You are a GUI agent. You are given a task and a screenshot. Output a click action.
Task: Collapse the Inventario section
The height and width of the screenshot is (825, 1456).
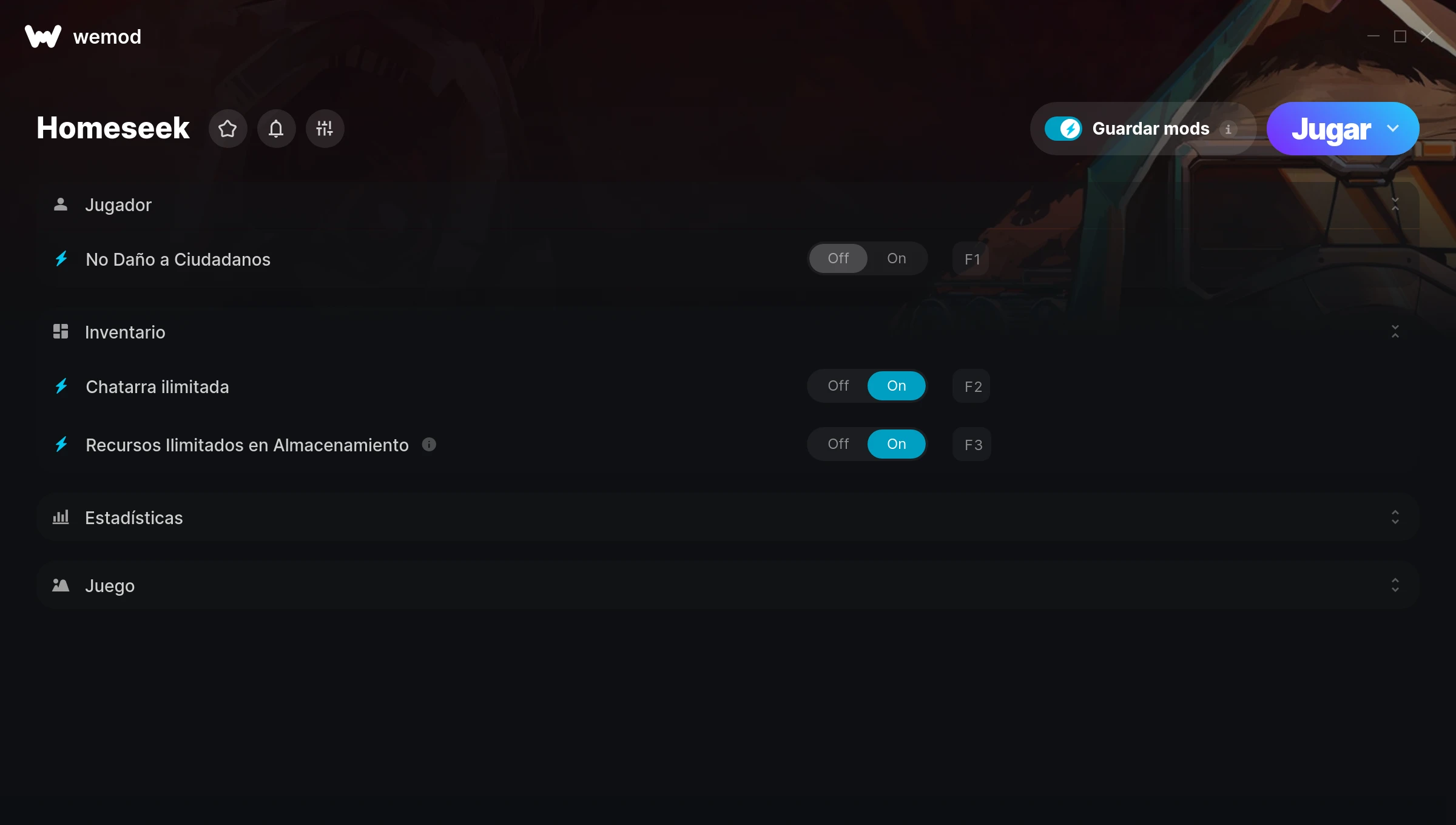click(x=1395, y=332)
